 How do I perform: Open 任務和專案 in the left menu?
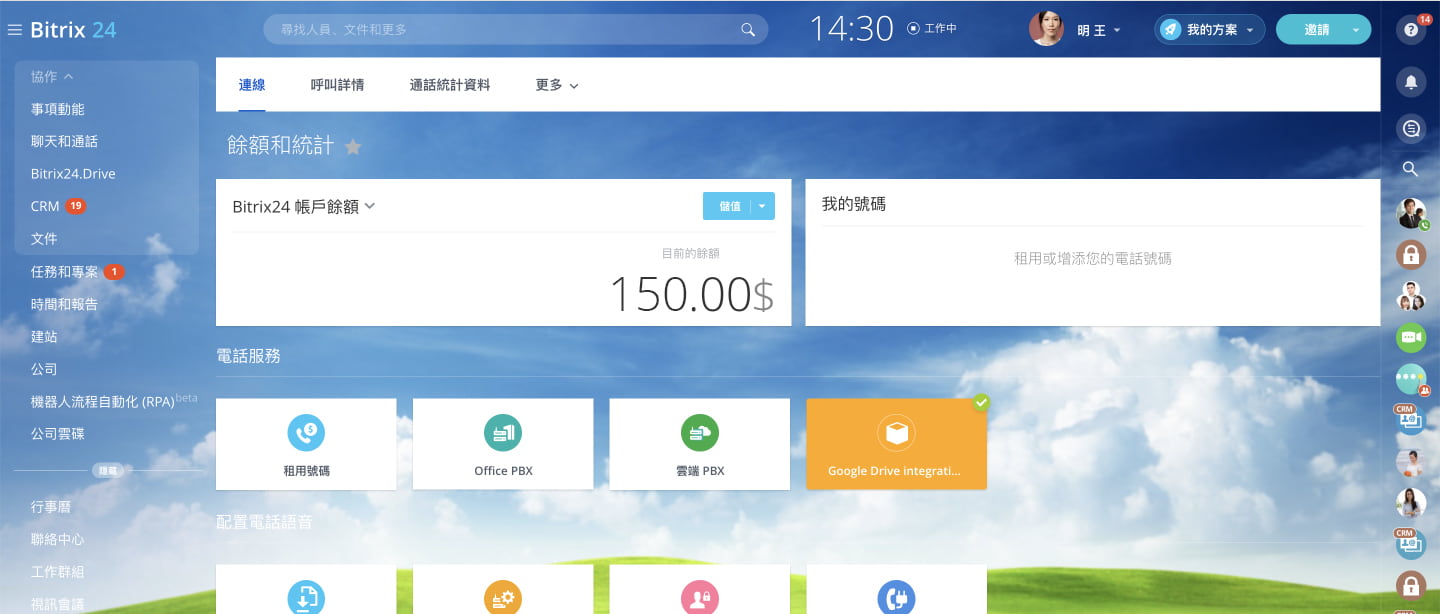click(64, 271)
